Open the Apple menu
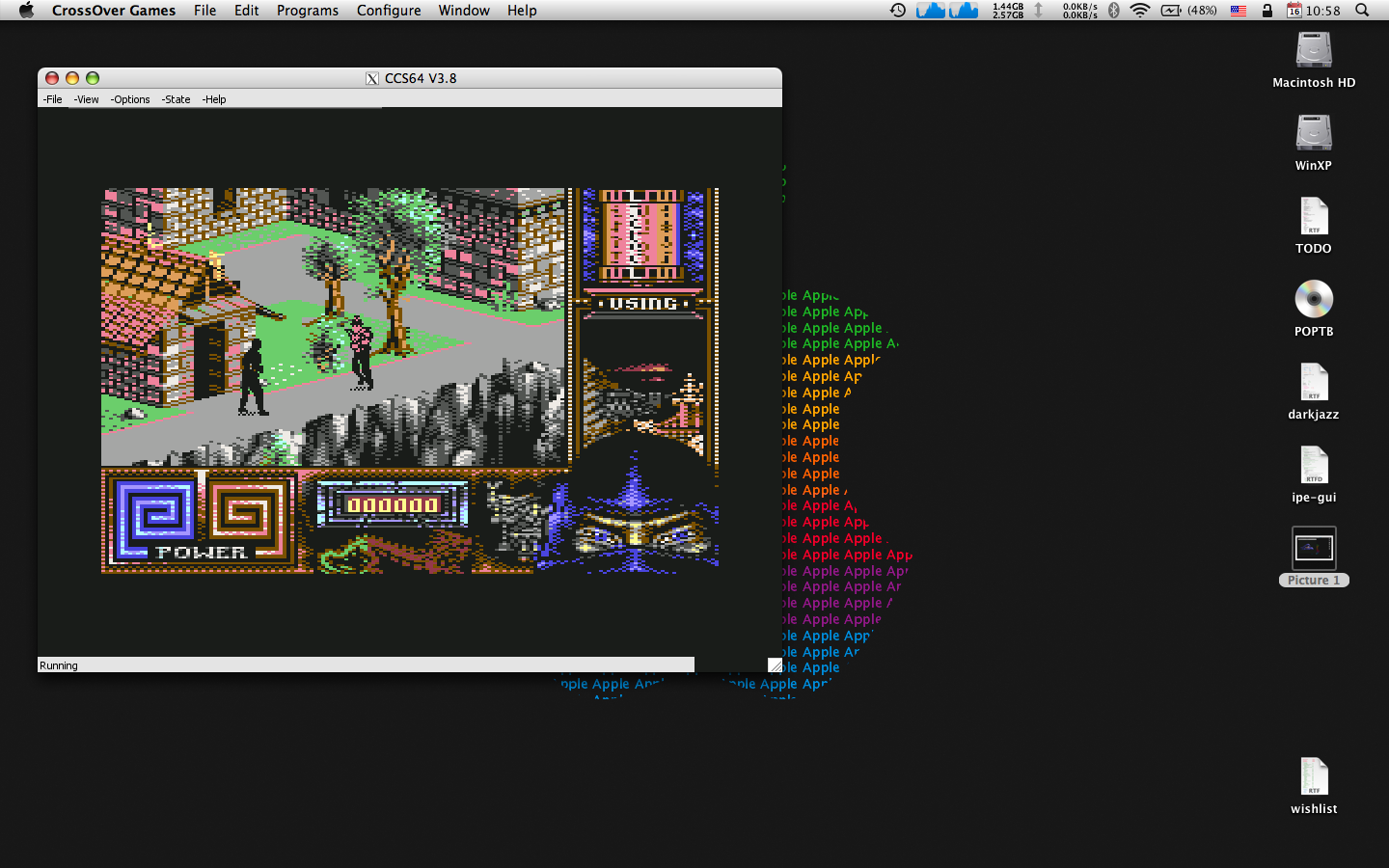Image resolution: width=1389 pixels, height=868 pixels. pos(26,11)
